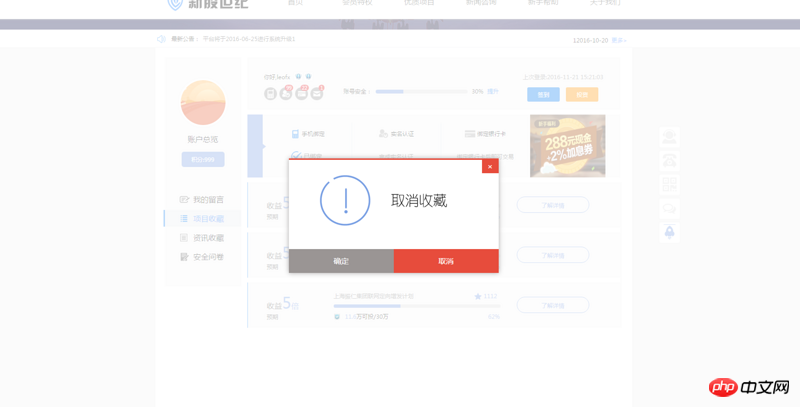Click the phone icon in the right floating bar
This screenshot has height=407, width=800.
[x=670, y=160]
